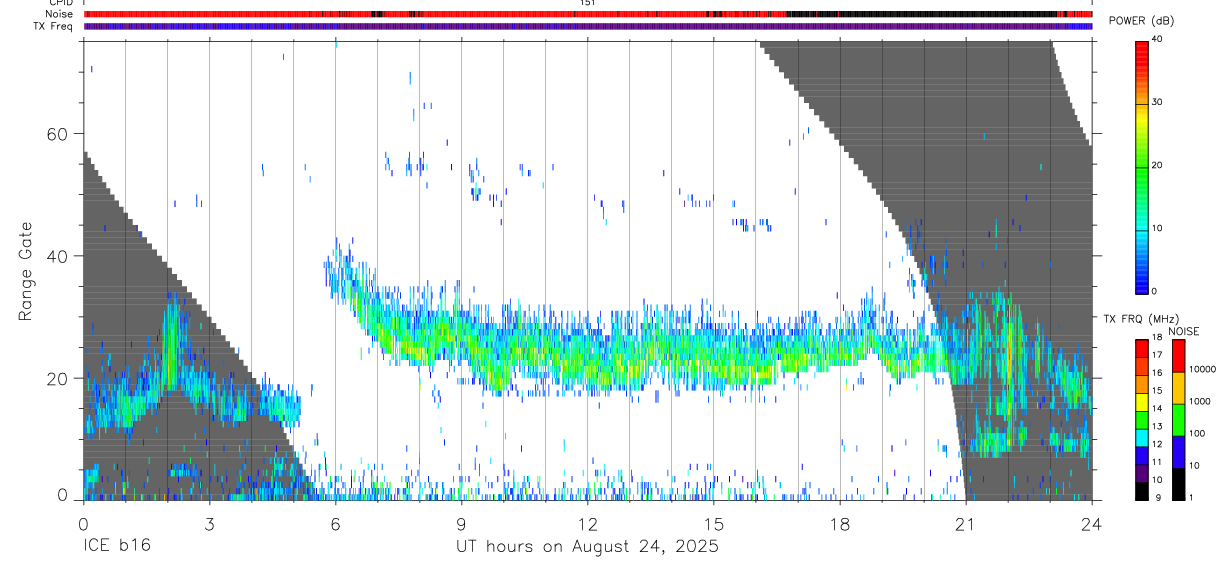Viewport: 1228px width, 567px height.
Task: Click the green middle of the POWER colorbar
Action: (1142, 166)
